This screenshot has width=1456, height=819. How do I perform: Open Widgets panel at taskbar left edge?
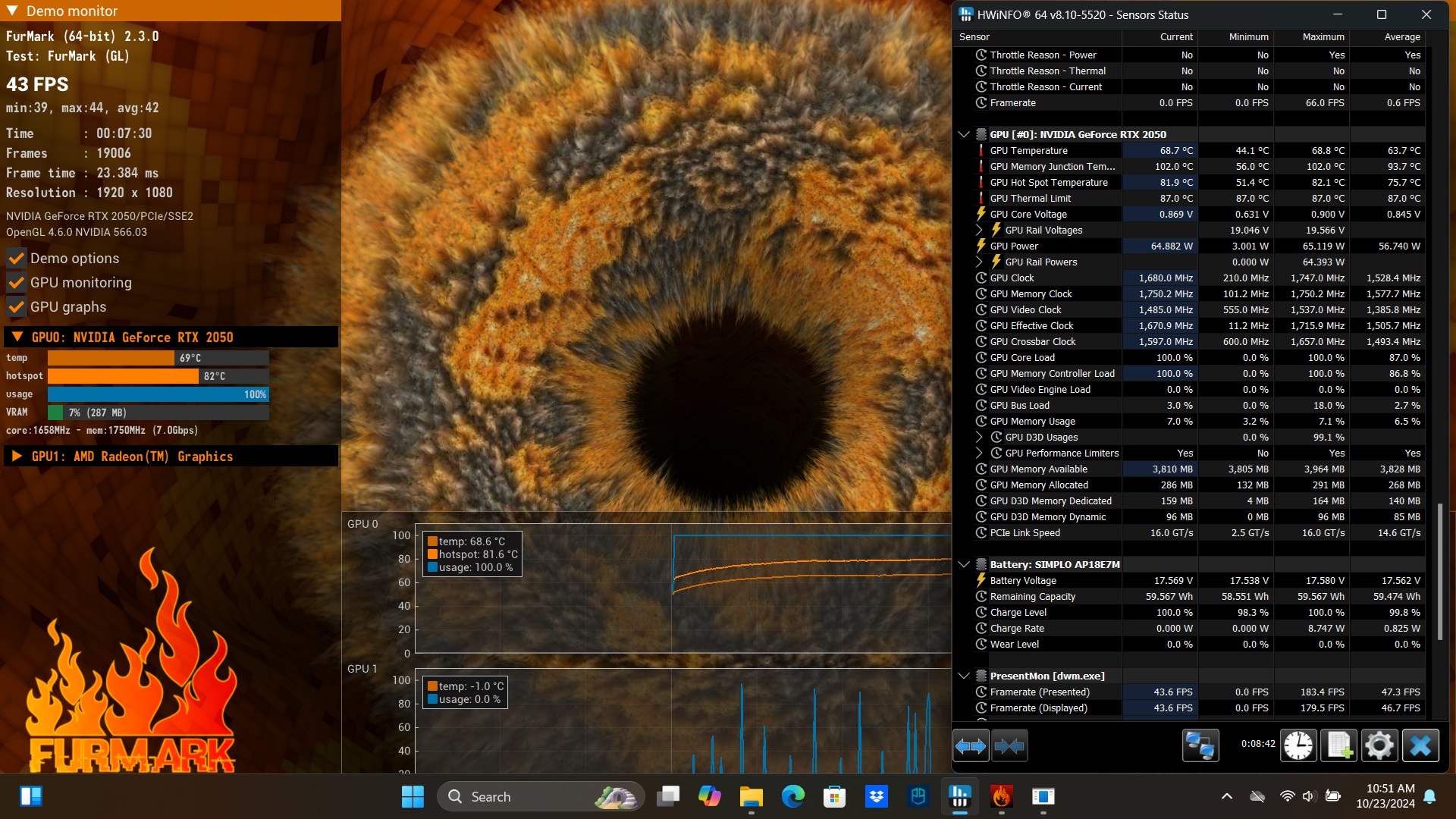pos(31,796)
